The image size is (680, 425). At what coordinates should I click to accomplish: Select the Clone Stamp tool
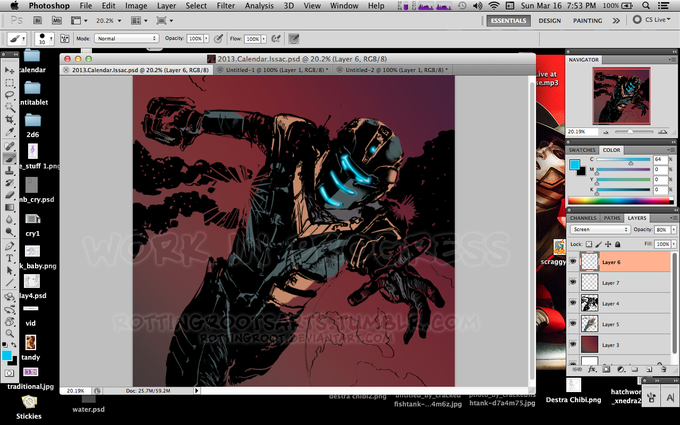(x=10, y=171)
